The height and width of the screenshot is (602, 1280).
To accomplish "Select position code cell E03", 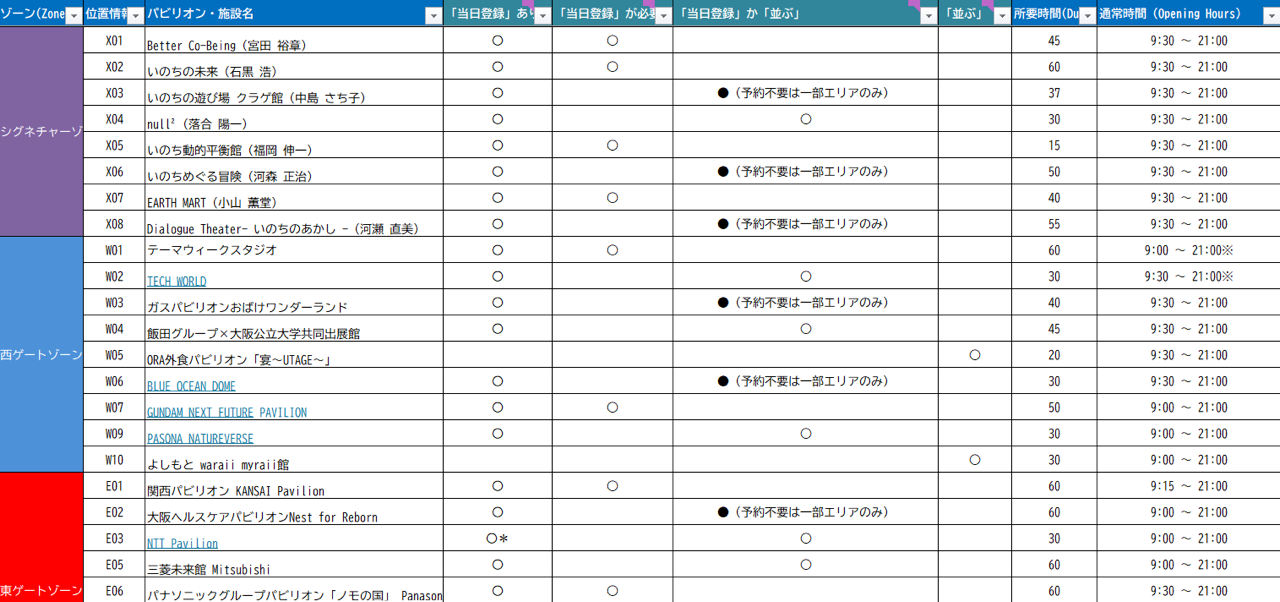I will (x=114, y=538).
